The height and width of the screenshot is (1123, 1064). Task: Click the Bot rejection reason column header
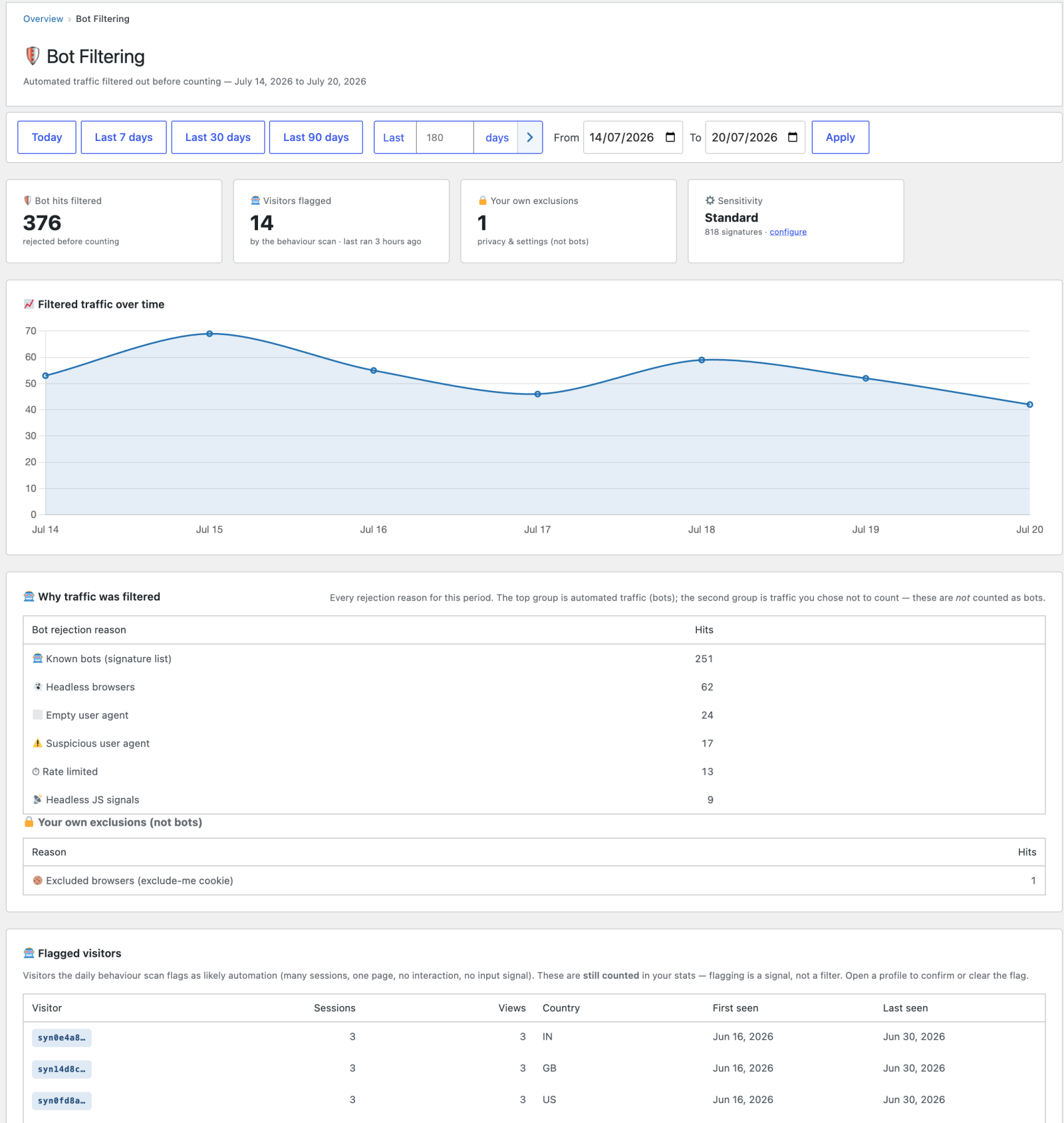tap(79, 630)
